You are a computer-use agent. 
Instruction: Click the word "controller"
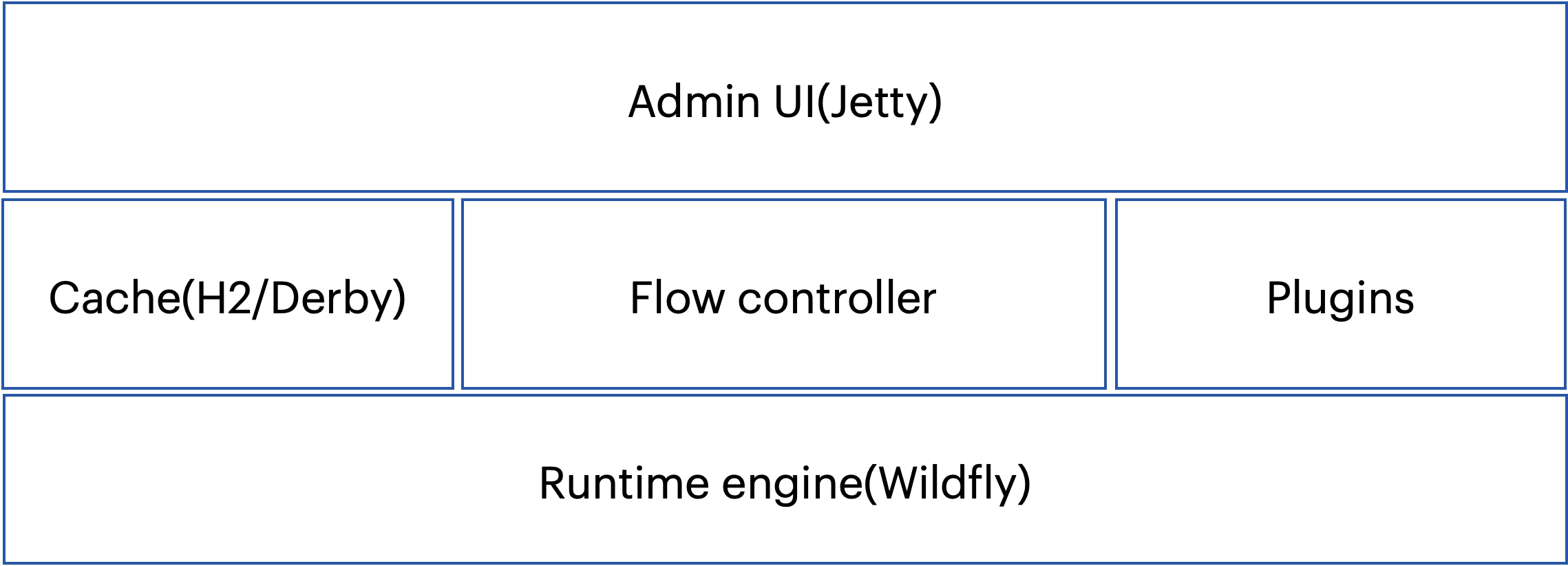[x=836, y=298]
